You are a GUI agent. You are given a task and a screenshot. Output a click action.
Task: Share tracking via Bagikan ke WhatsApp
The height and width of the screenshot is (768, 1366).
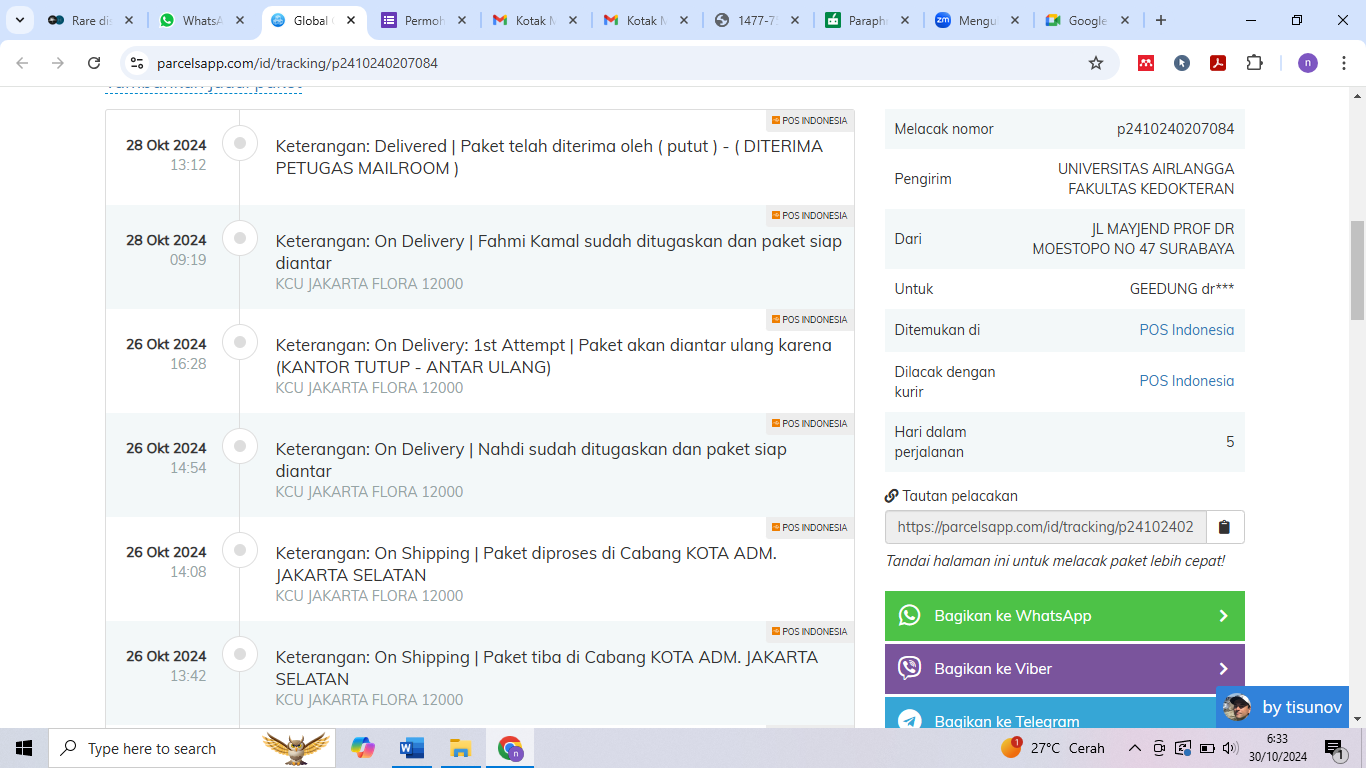[x=1064, y=616]
